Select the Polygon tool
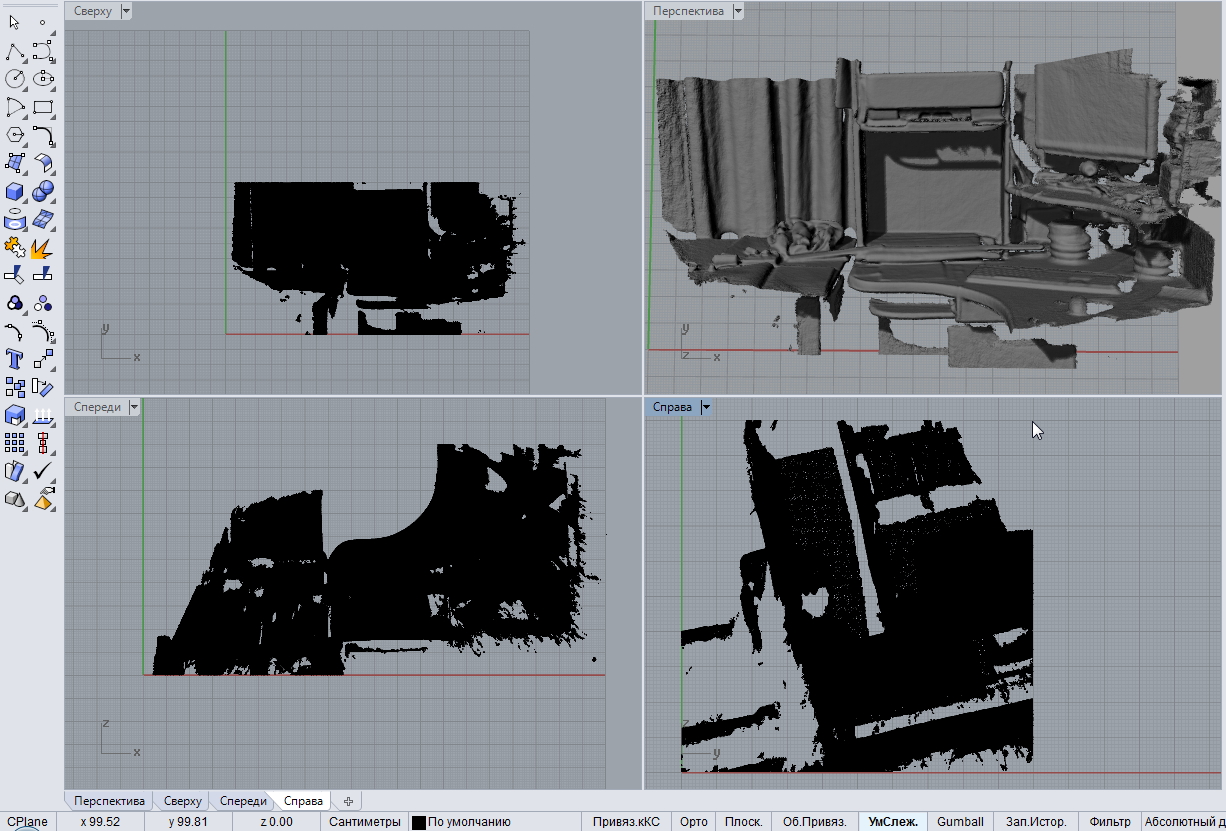The image size is (1226, 831). point(15,135)
